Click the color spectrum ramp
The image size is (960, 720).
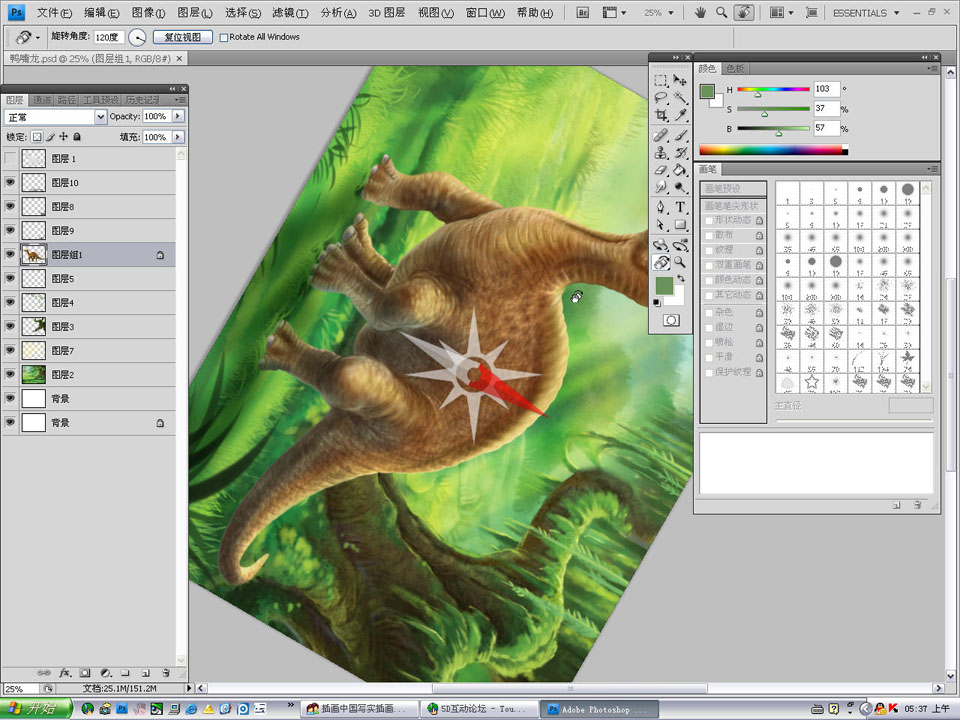pos(773,150)
